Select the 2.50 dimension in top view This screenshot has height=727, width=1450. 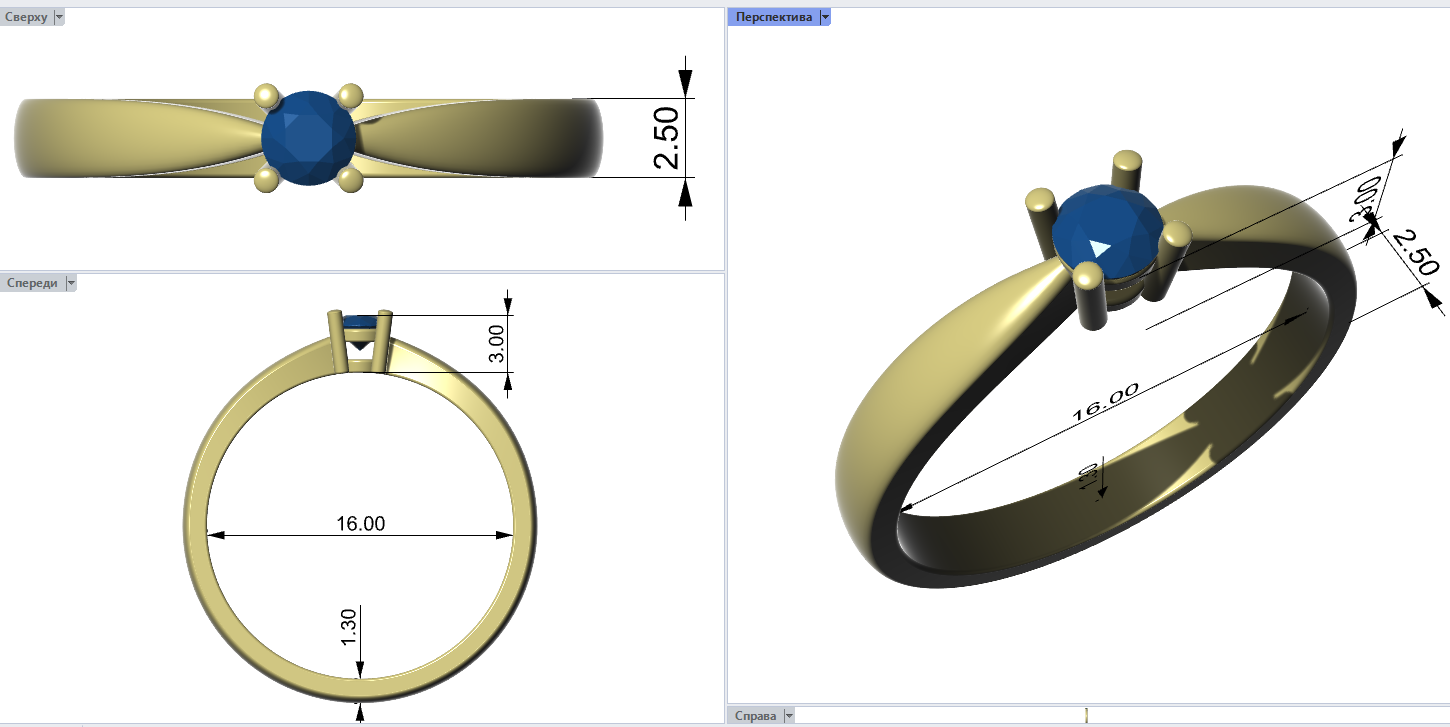[x=666, y=138]
